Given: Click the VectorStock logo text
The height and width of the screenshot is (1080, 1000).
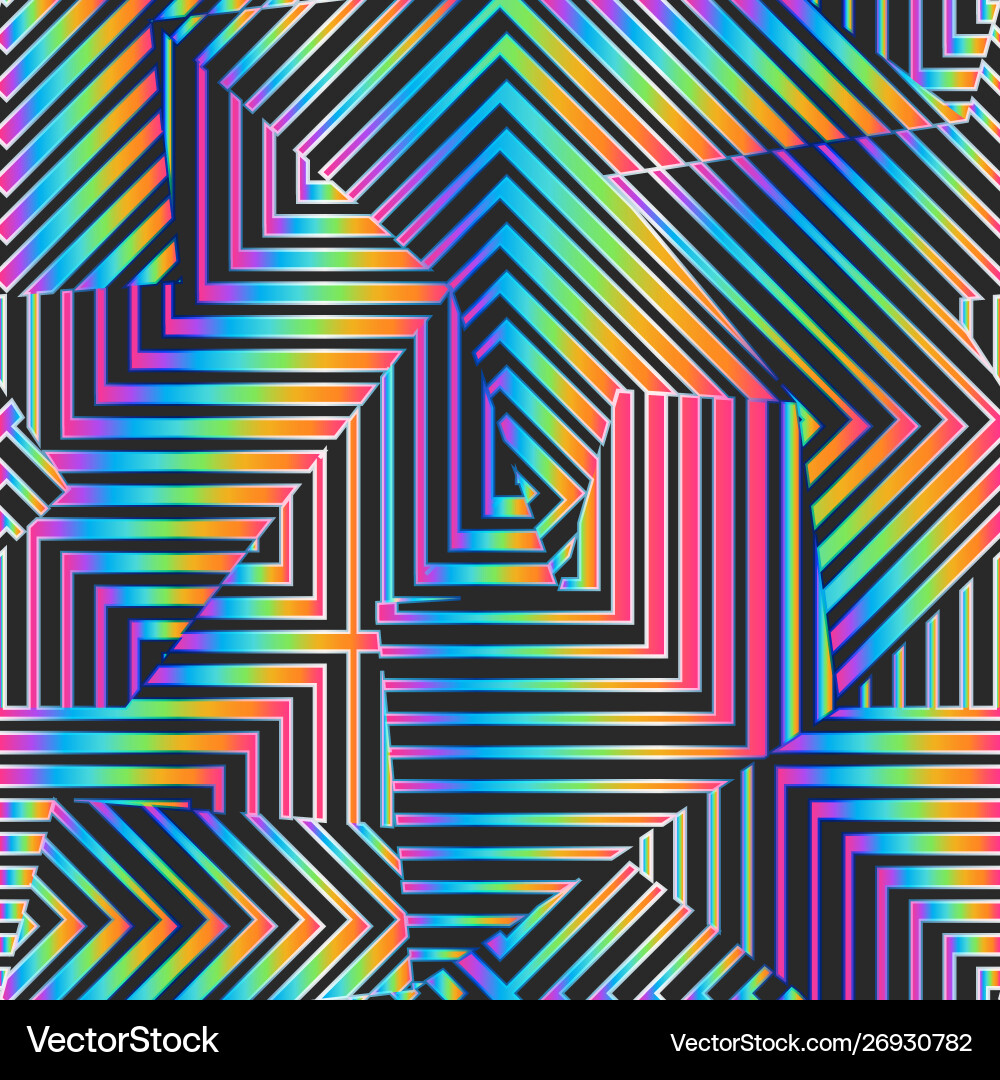Looking at the screenshot, I should click(123, 1040).
